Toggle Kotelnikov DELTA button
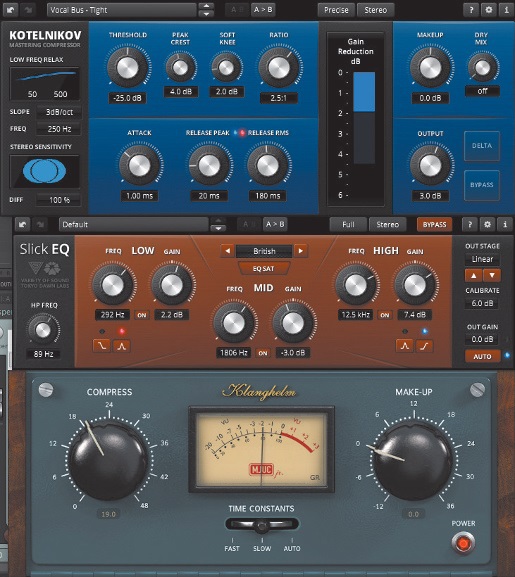Image resolution: width=515 pixels, height=577 pixels. [x=482, y=146]
